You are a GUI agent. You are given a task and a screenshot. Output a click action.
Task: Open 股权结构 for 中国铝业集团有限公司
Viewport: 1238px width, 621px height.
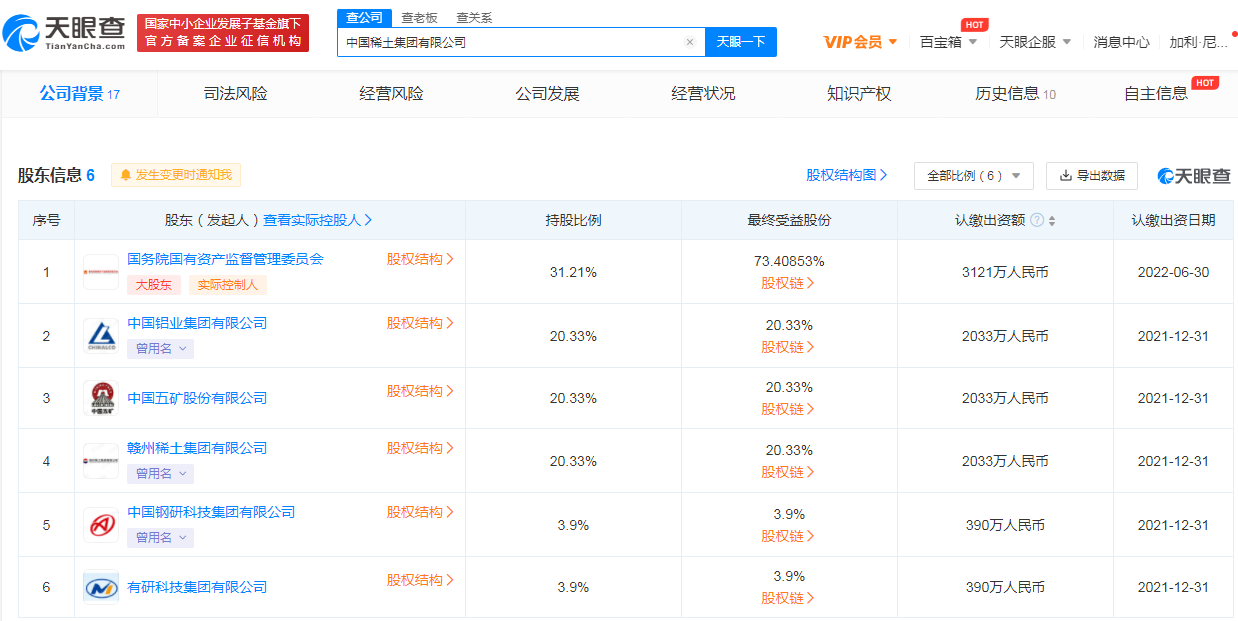click(421, 323)
